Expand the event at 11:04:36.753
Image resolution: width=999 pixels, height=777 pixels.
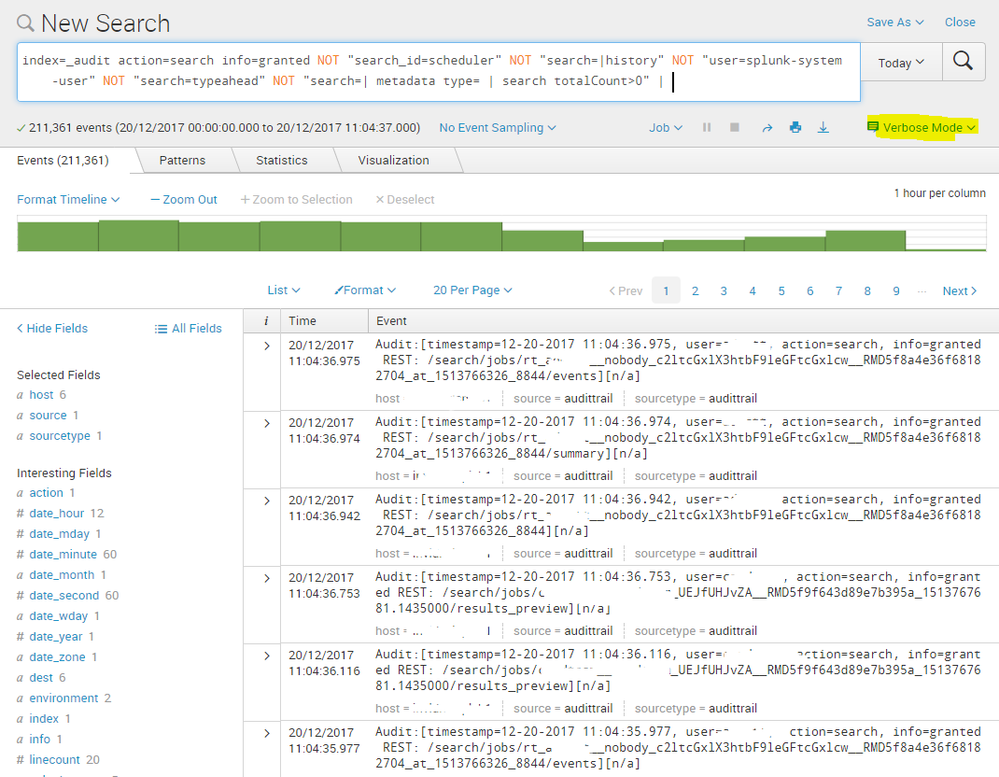point(267,578)
